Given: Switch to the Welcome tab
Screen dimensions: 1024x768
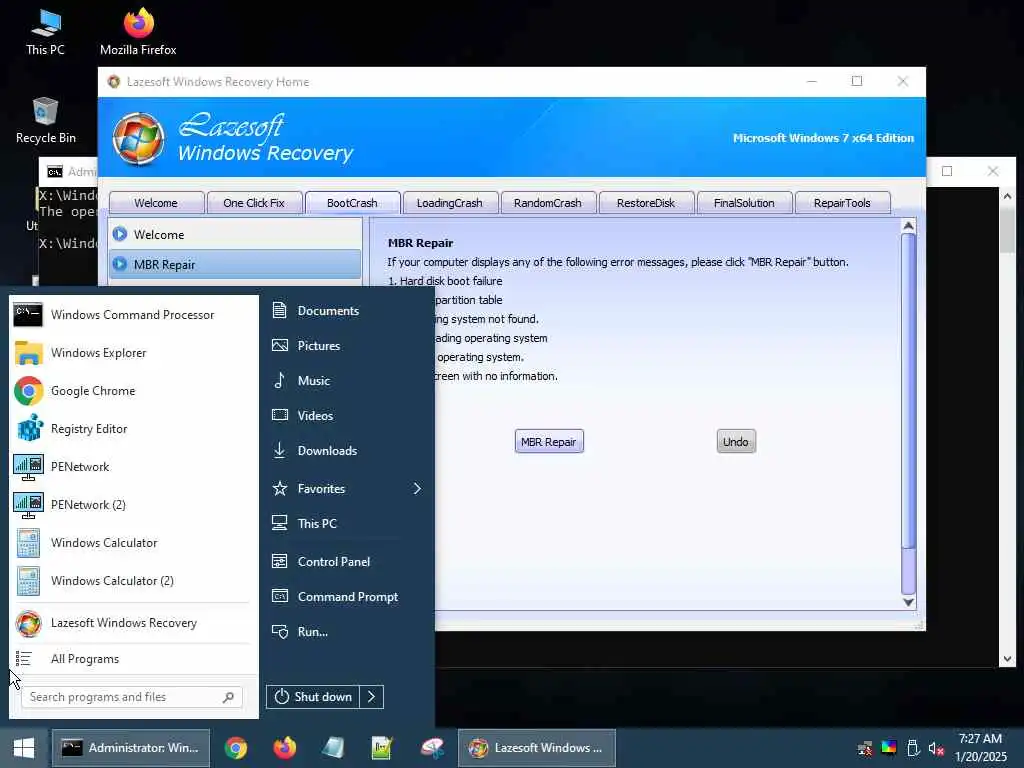Looking at the screenshot, I should (x=156, y=203).
